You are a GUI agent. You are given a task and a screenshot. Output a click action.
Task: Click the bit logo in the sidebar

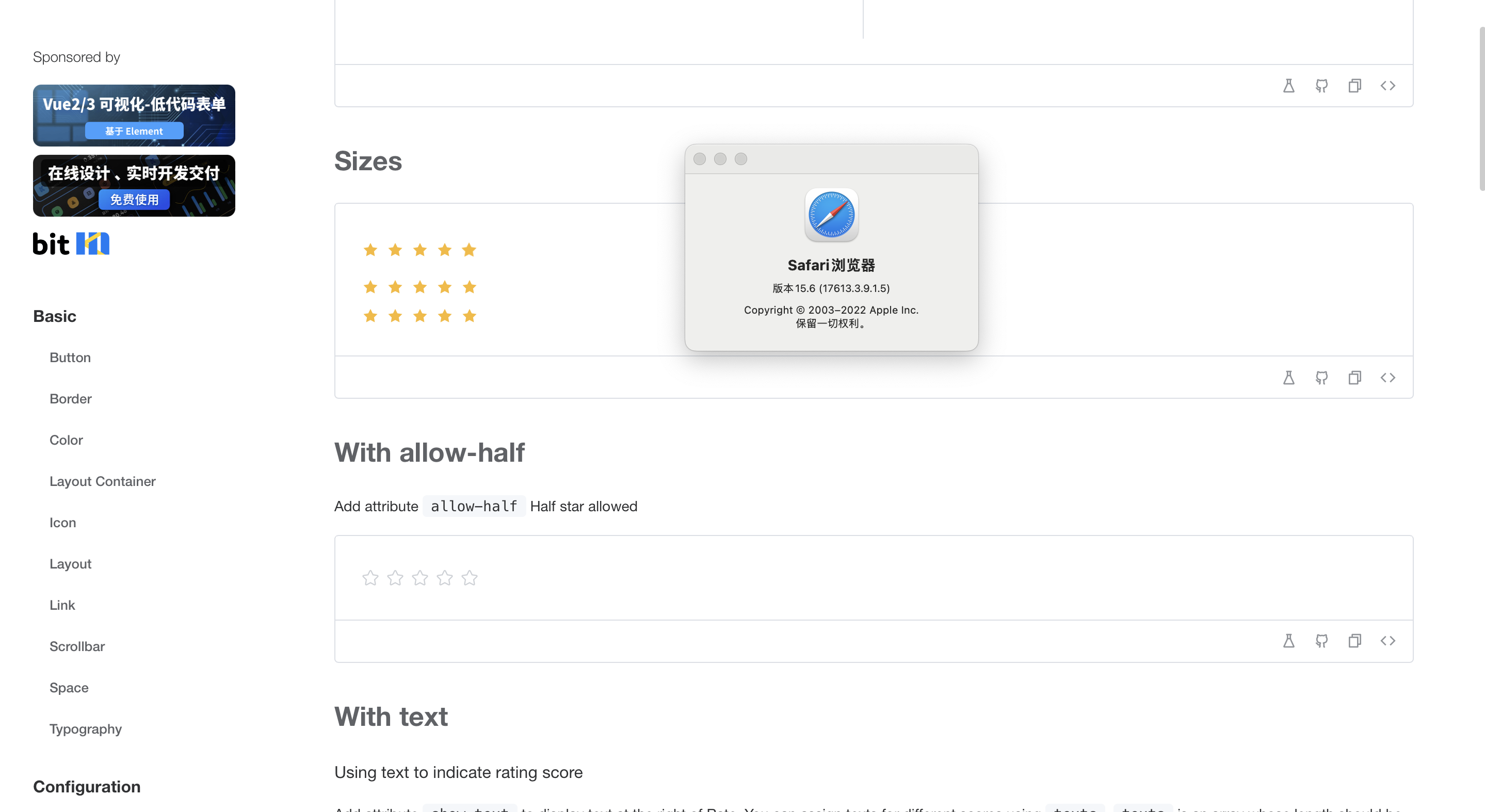70,243
